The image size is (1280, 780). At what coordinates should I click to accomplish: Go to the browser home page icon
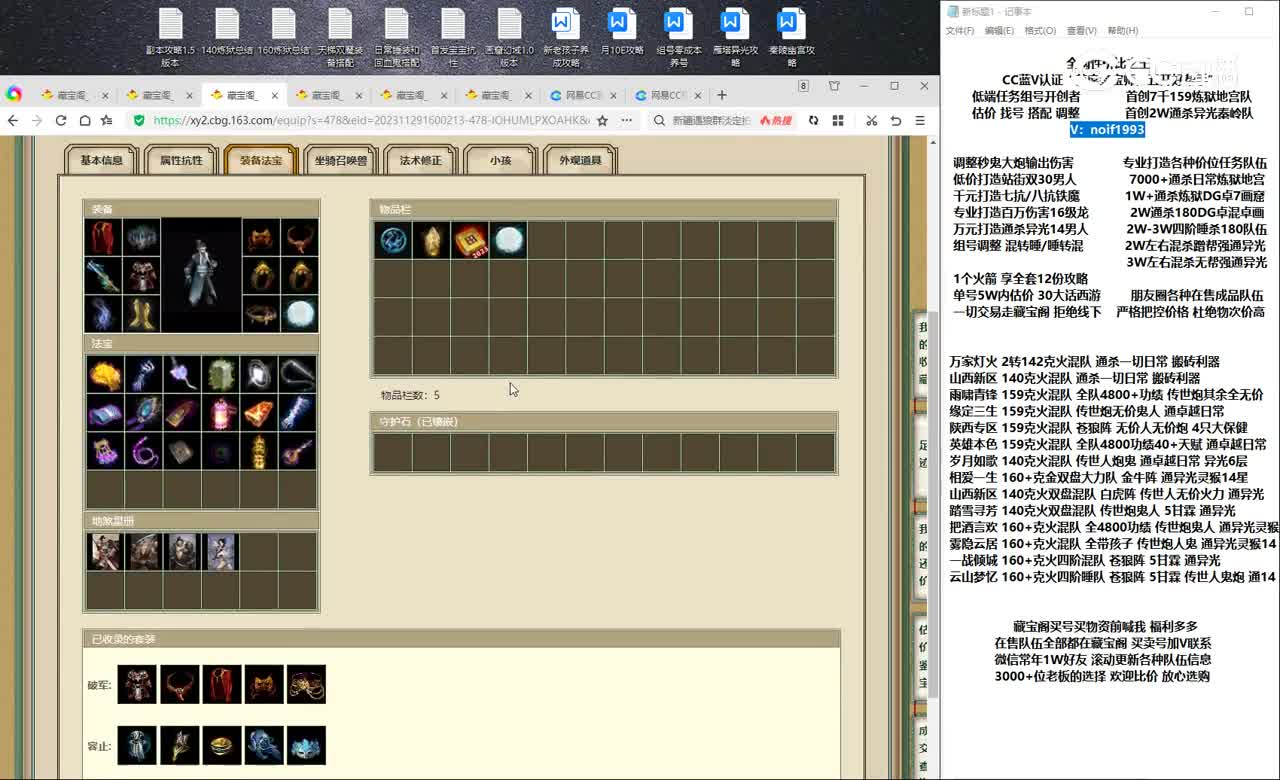coord(85,120)
